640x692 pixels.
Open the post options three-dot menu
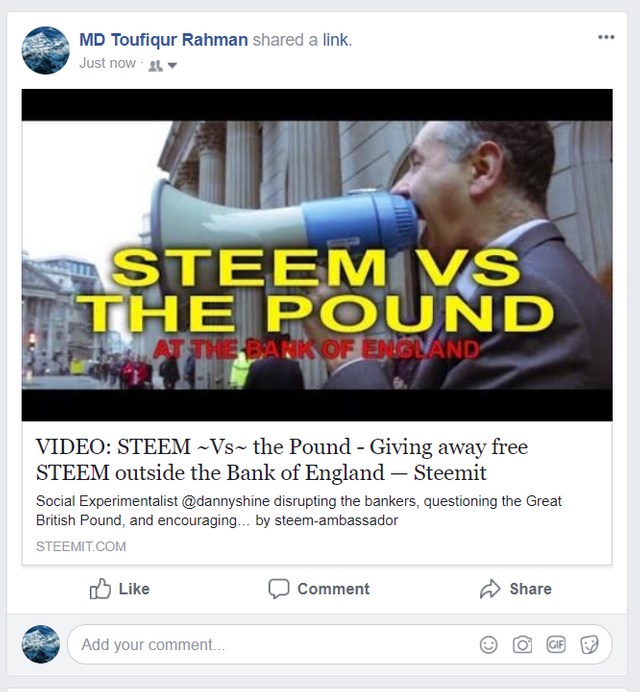pyautogui.click(x=606, y=37)
